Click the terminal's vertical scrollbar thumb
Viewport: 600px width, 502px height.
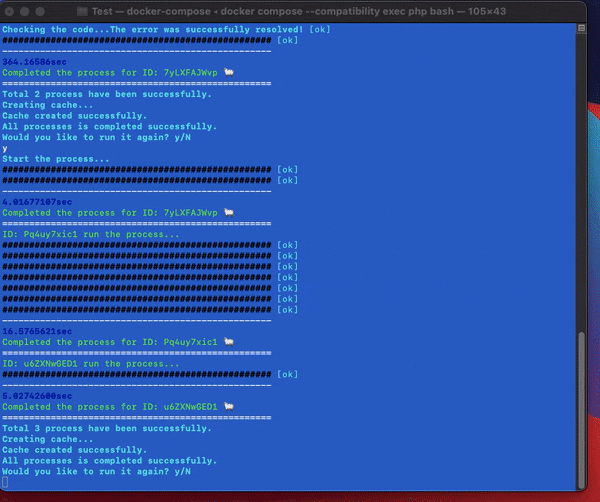pyautogui.click(x=582, y=409)
